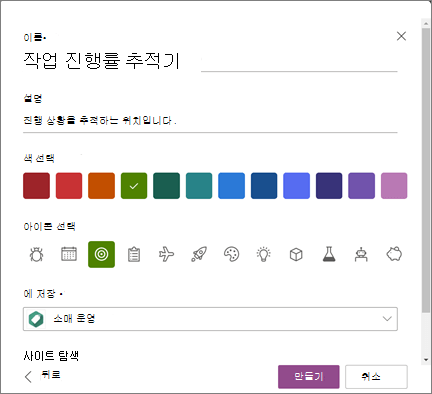Edit the name field 작업 진행률 추적기
This screenshot has height=394, width=432.
coord(210,61)
